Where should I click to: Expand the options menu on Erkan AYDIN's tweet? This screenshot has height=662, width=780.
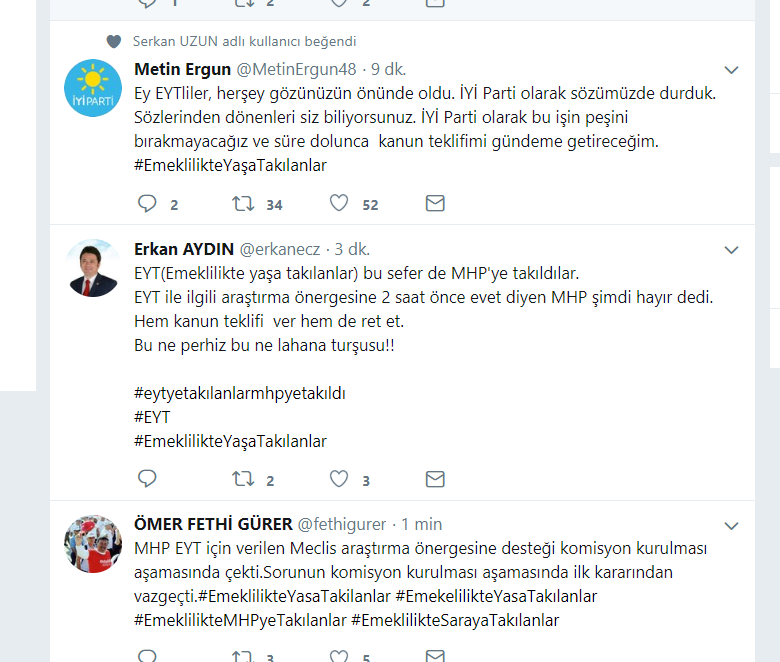pyautogui.click(x=731, y=249)
